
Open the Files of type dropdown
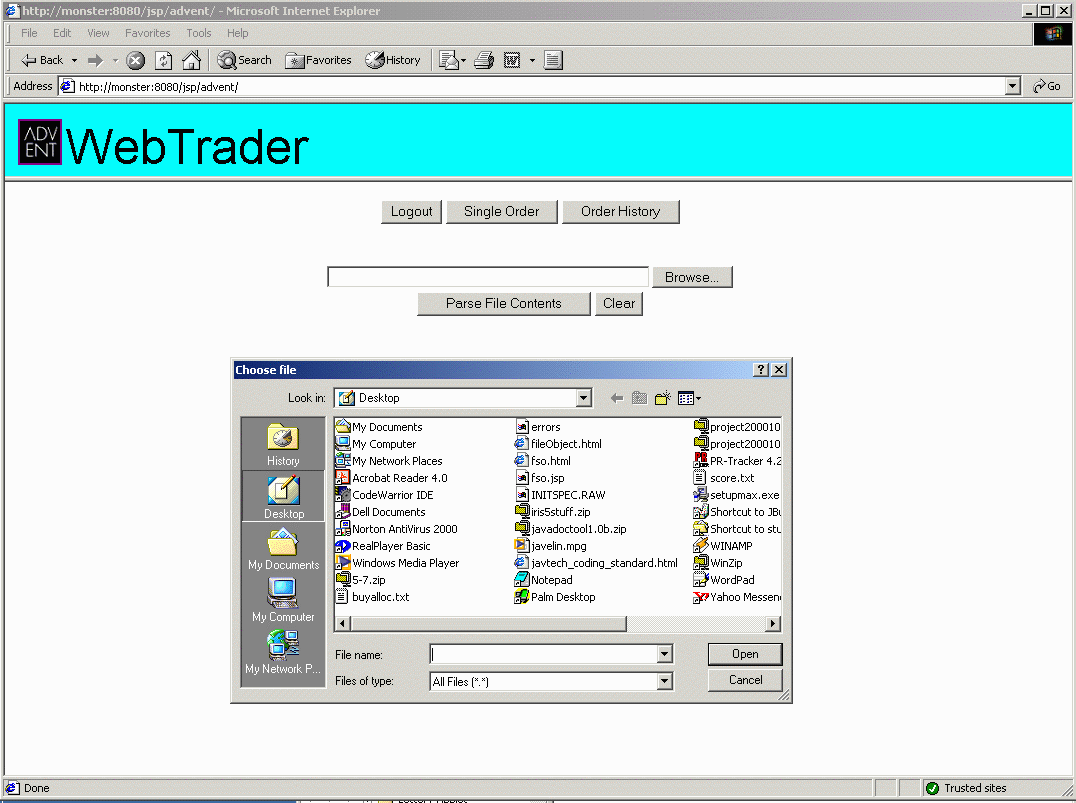pyautogui.click(x=664, y=681)
